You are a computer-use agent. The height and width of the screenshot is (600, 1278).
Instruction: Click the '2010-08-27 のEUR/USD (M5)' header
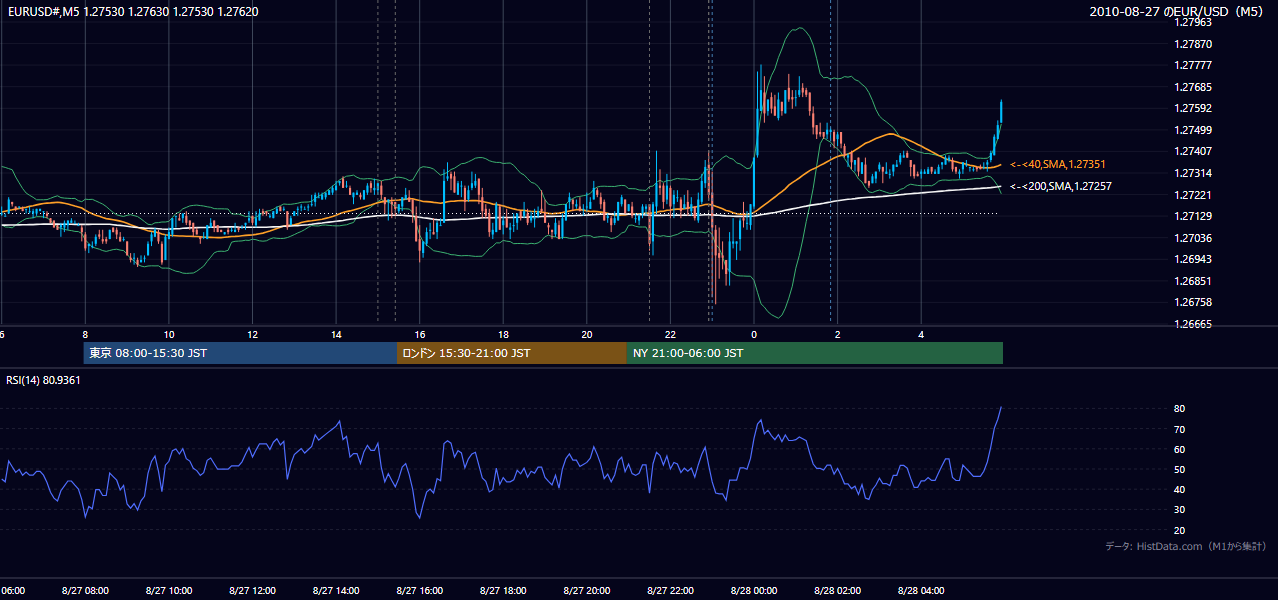(x=1178, y=11)
